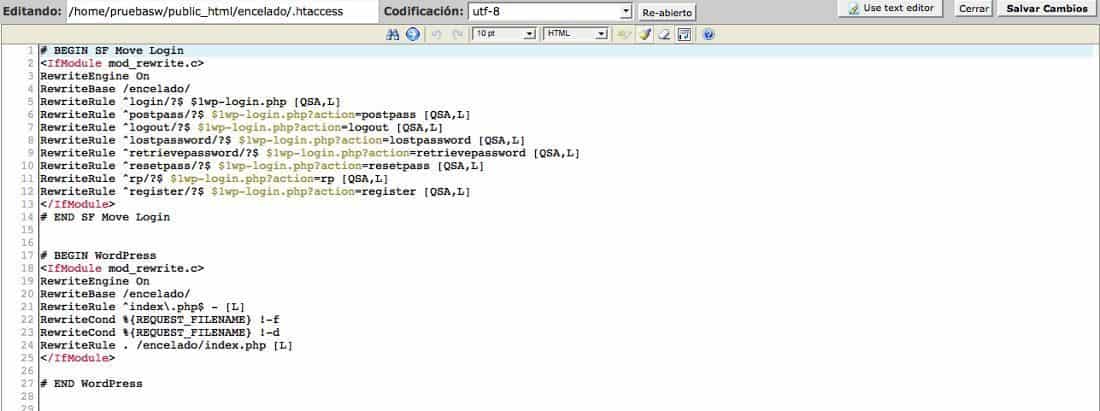This screenshot has height=411, width=1100.
Task: Click the first '<IfModule mod_rewrite.c>' on line 2
Action: (x=122, y=63)
